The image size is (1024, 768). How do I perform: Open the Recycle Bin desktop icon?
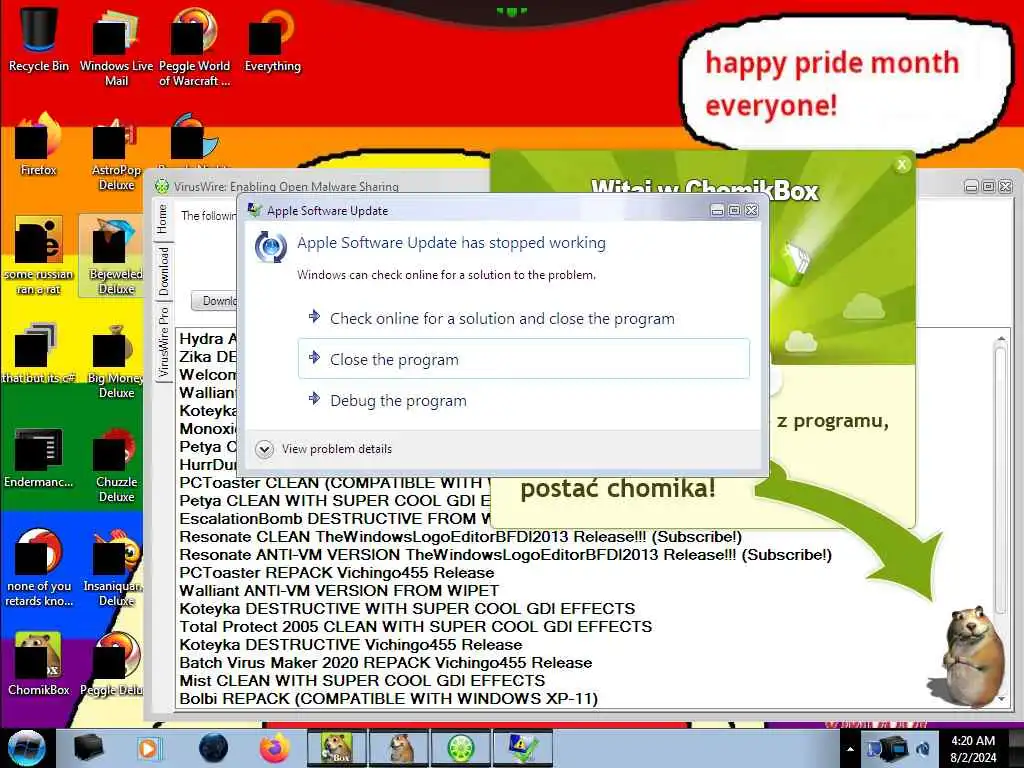(x=39, y=39)
